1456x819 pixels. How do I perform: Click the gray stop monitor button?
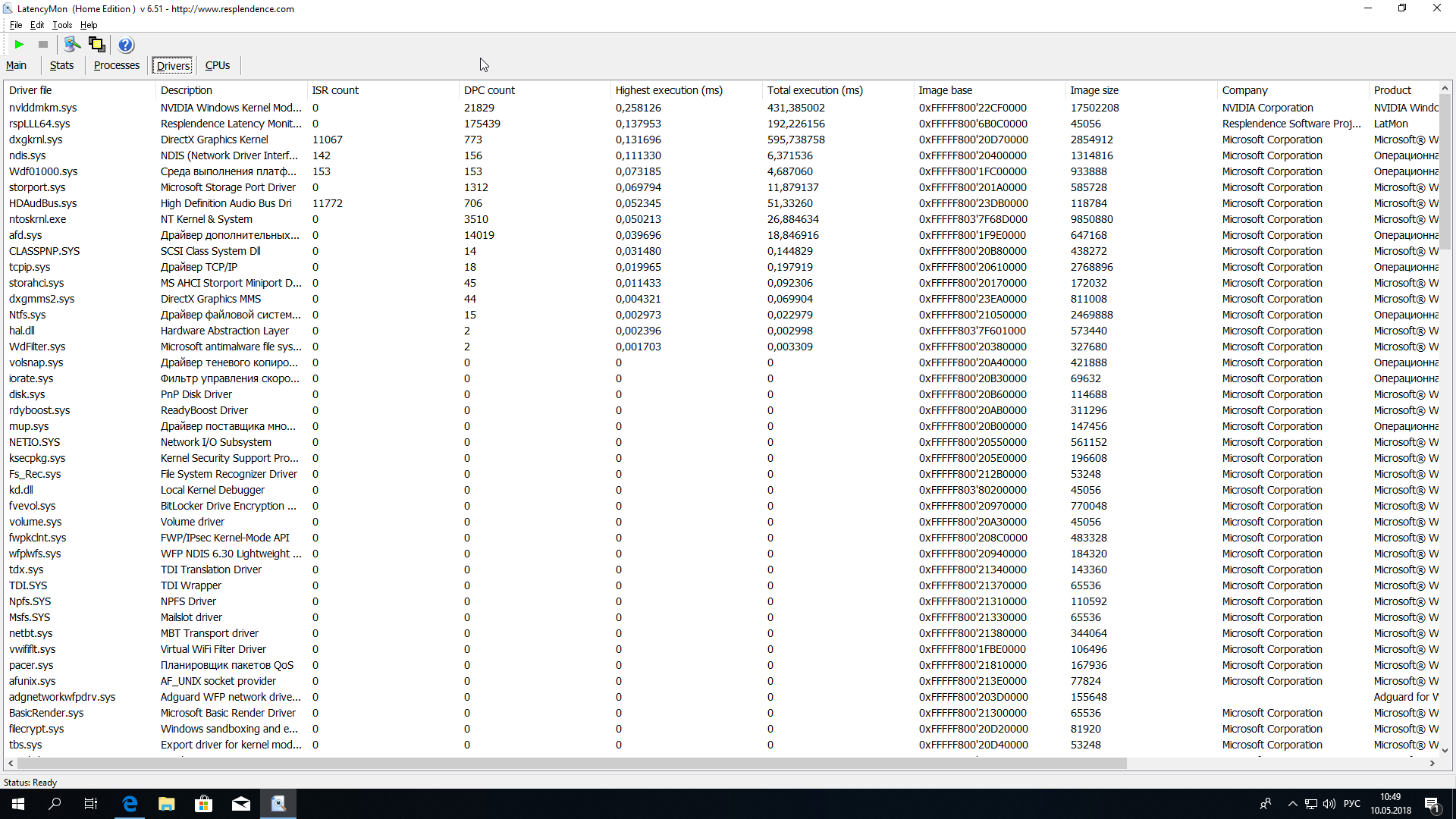(43, 45)
